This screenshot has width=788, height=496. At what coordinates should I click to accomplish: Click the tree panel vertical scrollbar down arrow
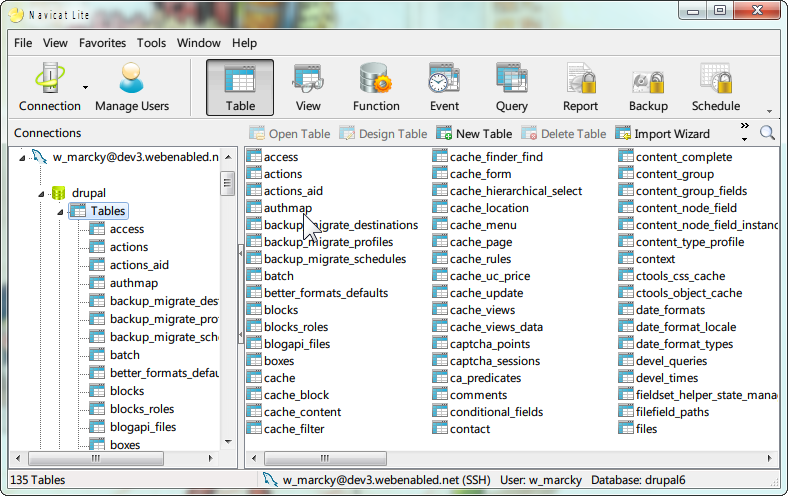click(228, 442)
